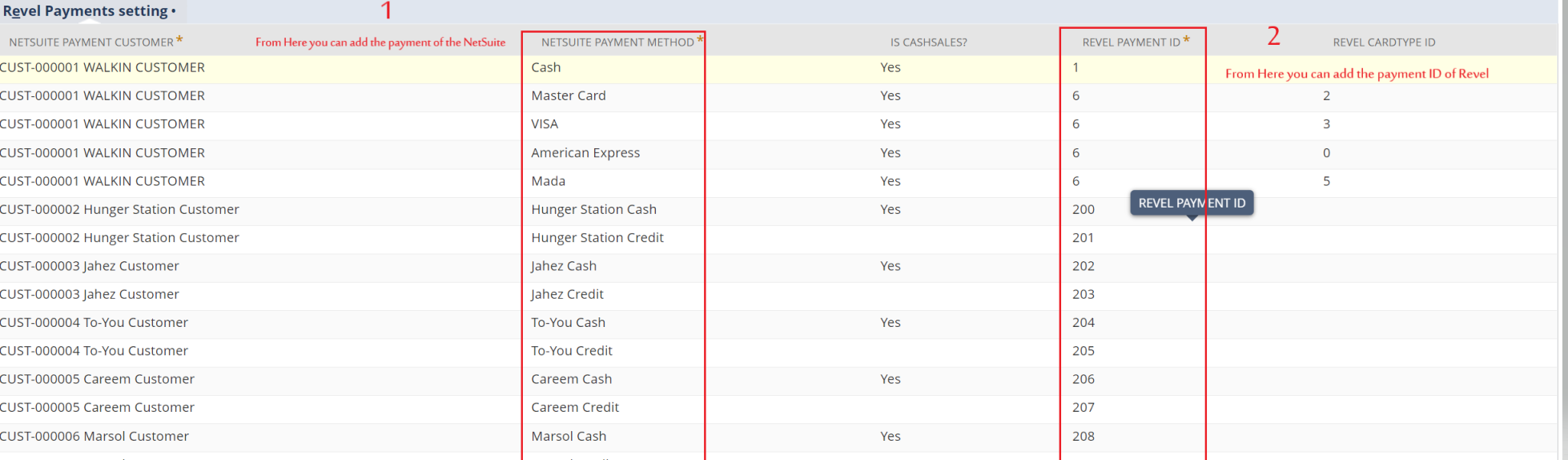This screenshot has height=460, width=1568.
Task: Select the Yes cashsales value in Cash row
Action: tap(891, 67)
